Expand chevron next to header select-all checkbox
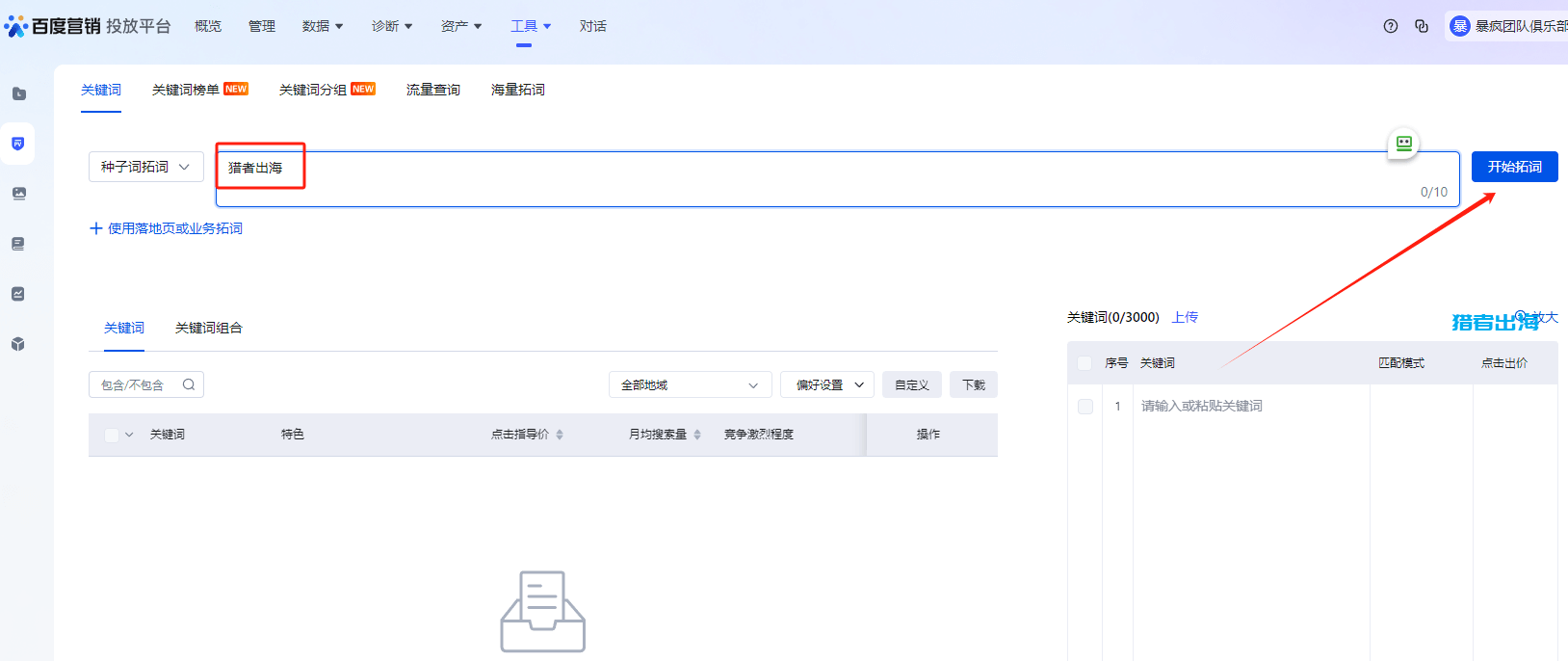The image size is (1568, 661). (x=129, y=435)
